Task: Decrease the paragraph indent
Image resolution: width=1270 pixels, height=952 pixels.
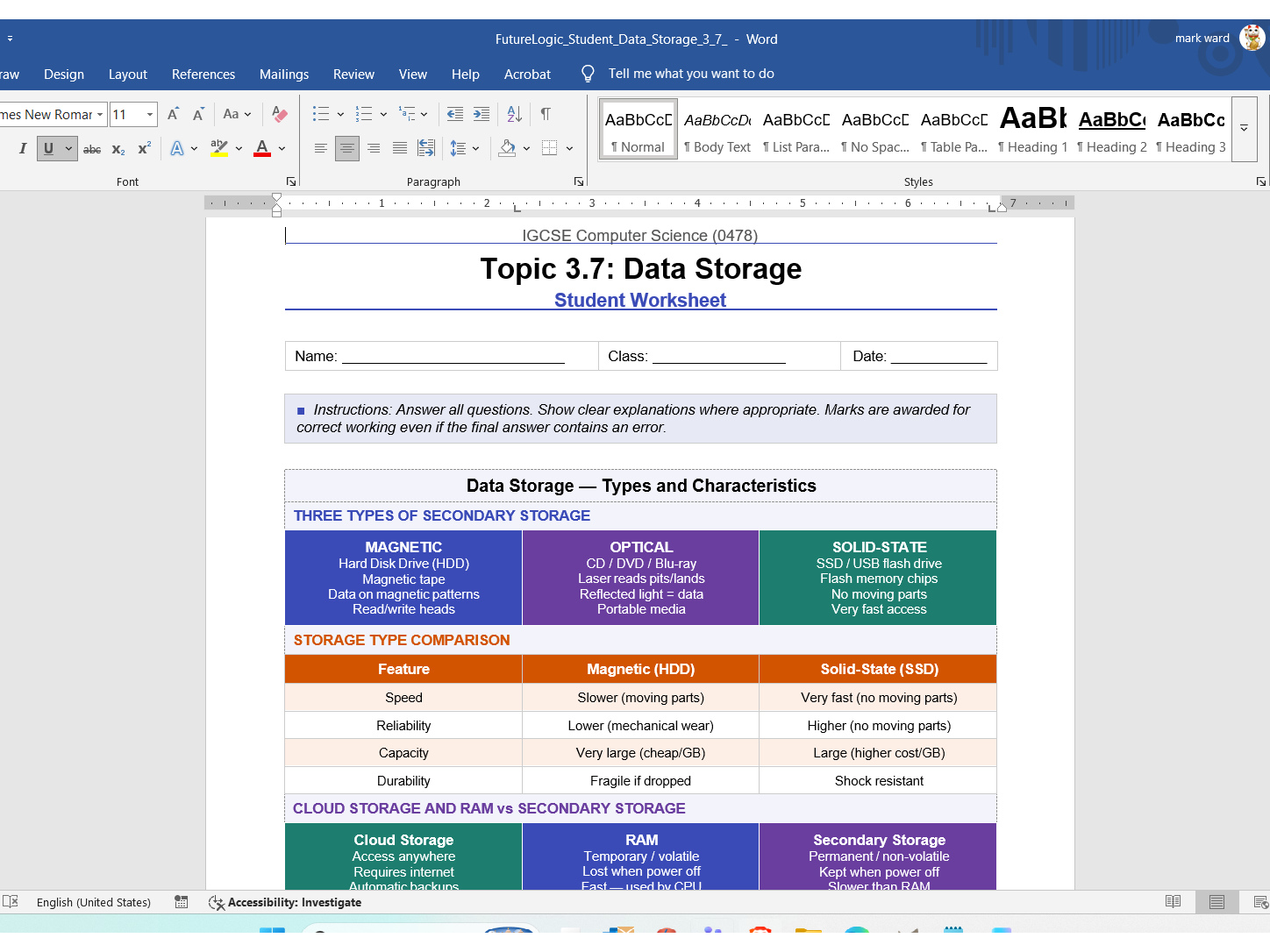Action: [454, 114]
